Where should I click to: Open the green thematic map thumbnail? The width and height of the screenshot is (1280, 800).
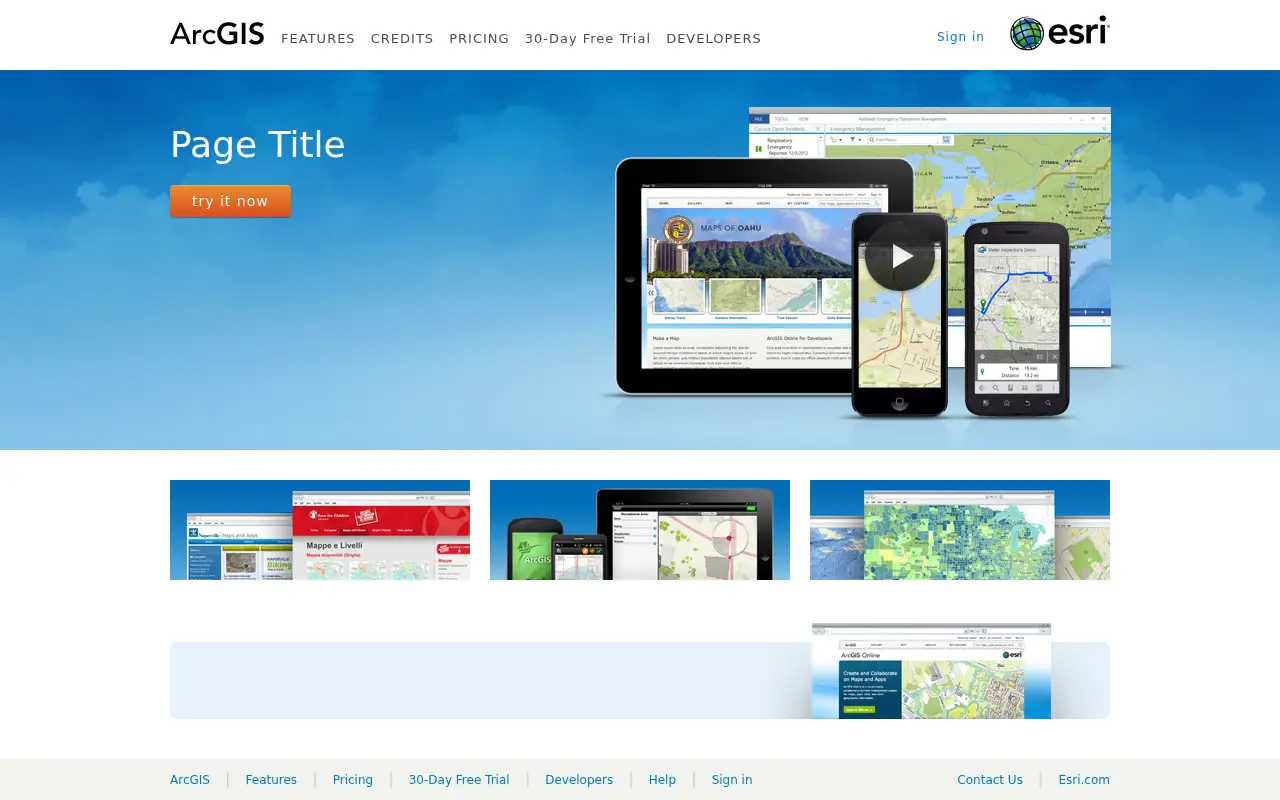(x=960, y=530)
